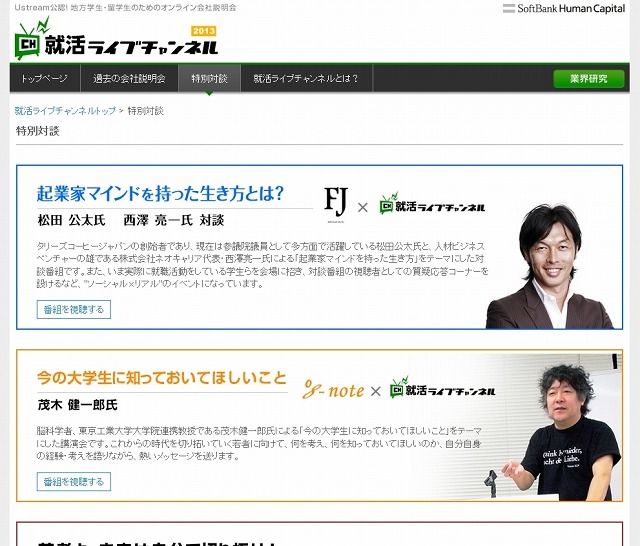Open the トップページ menu item
Image resolution: width=640 pixels, height=546 pixels.
44,78
